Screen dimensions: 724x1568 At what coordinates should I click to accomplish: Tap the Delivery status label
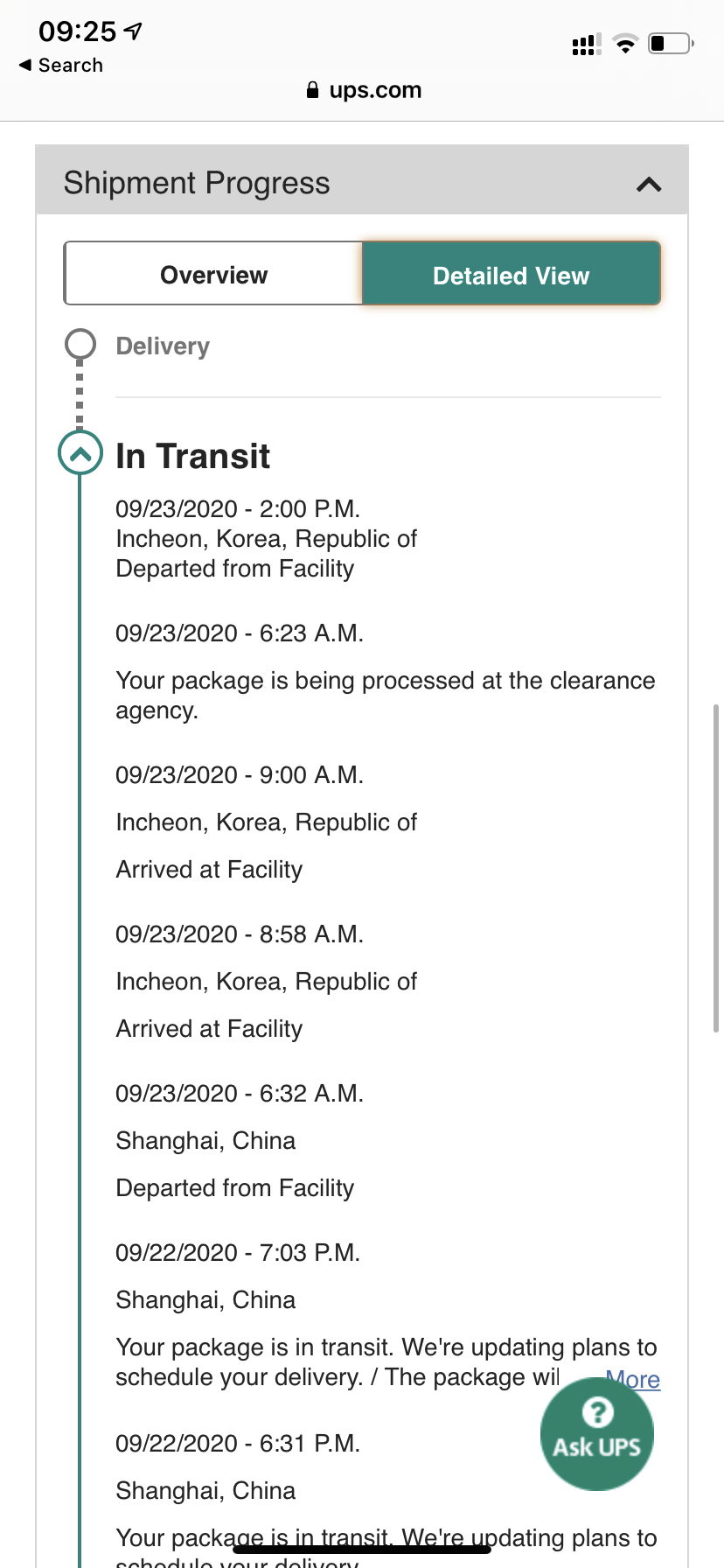[163, 346]
